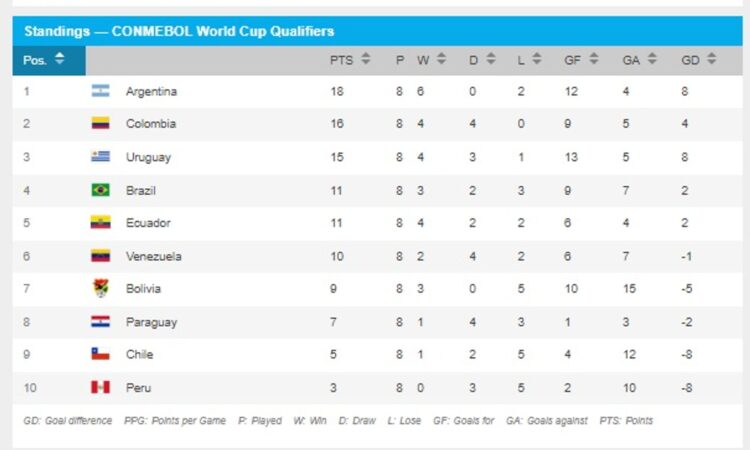Image resolution: width=750 pixels, height=450 pixels.
Task: Sort by draws using the D arrows
Action: click(491, 58)
